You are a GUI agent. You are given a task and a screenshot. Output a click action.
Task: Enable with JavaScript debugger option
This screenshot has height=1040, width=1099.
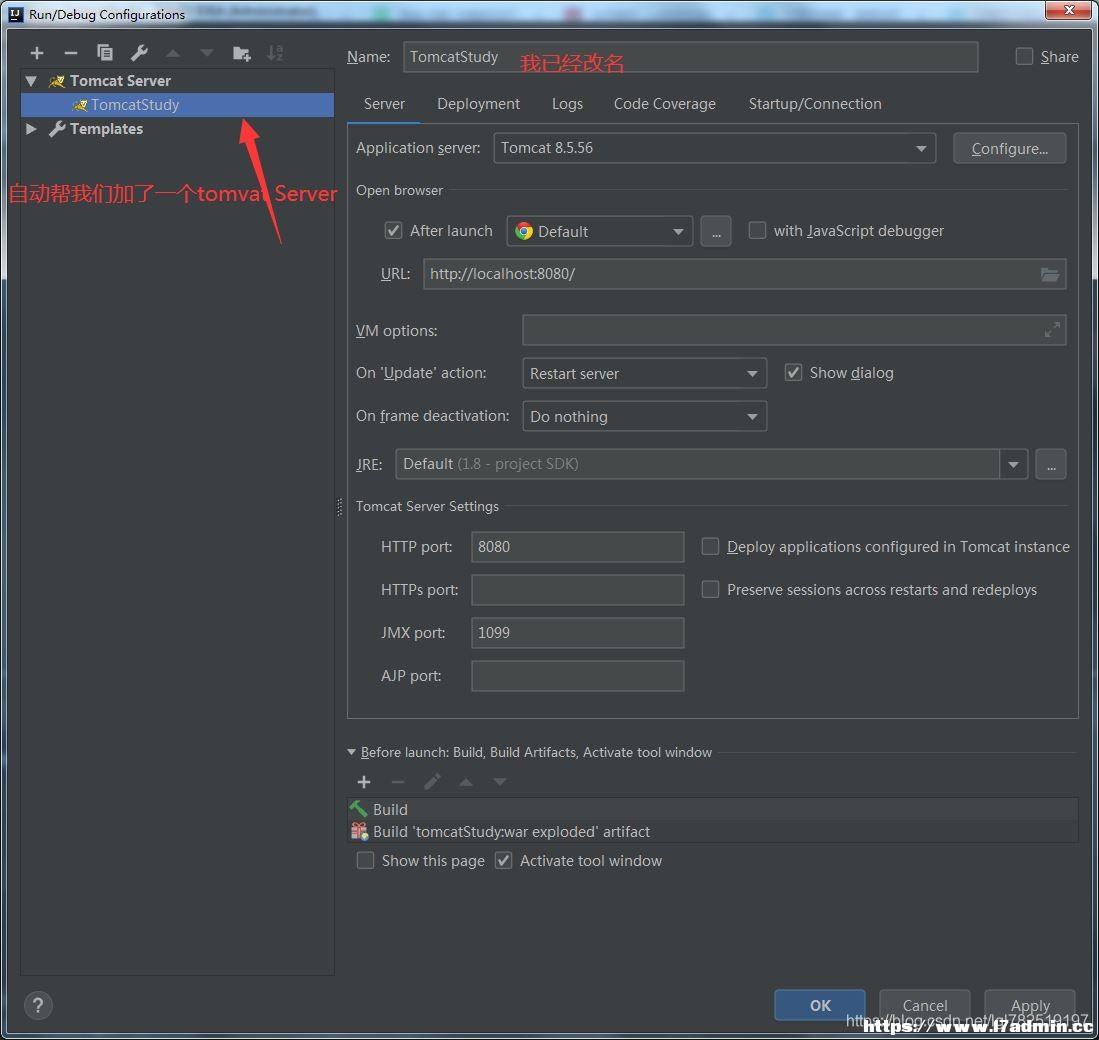click(x=757, y=231)
